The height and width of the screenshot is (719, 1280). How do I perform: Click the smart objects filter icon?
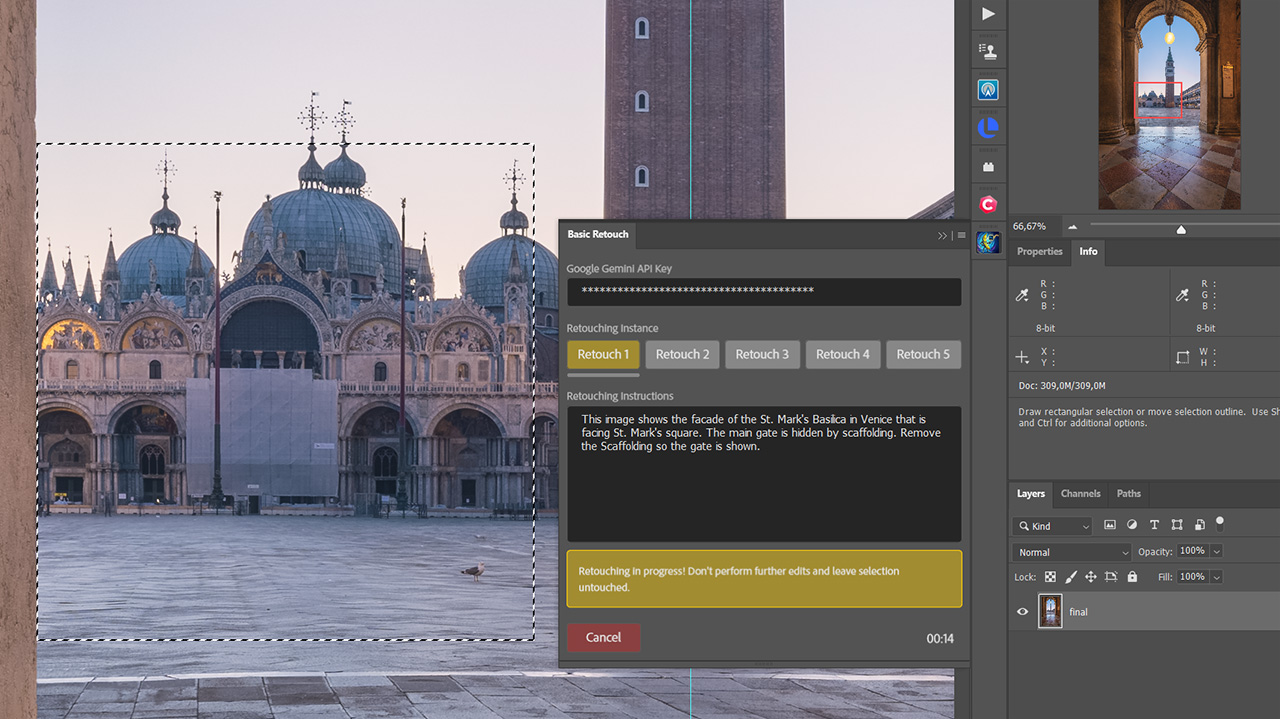(x=1199, y=524)
